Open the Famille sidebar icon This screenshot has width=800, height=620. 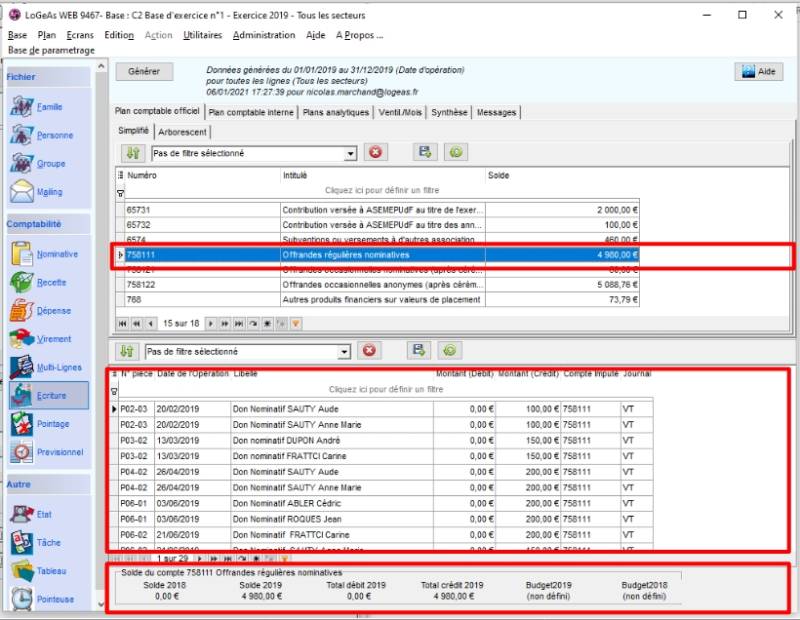point(22,107)
